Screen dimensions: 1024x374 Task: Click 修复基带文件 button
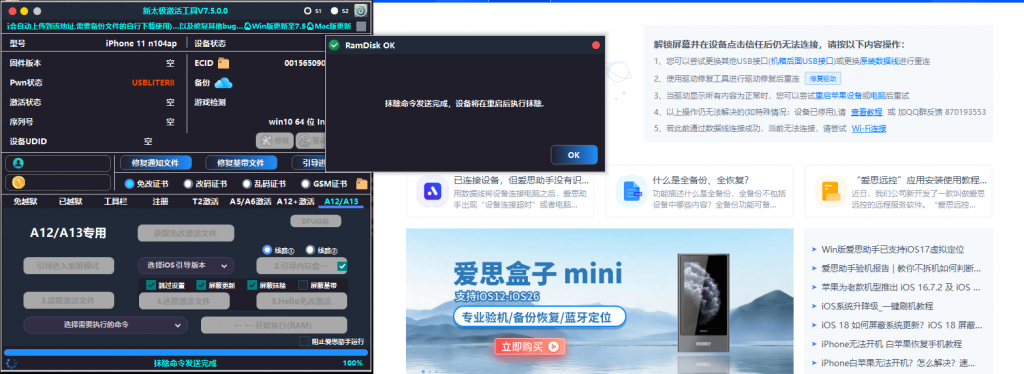(x=241, y=163)
